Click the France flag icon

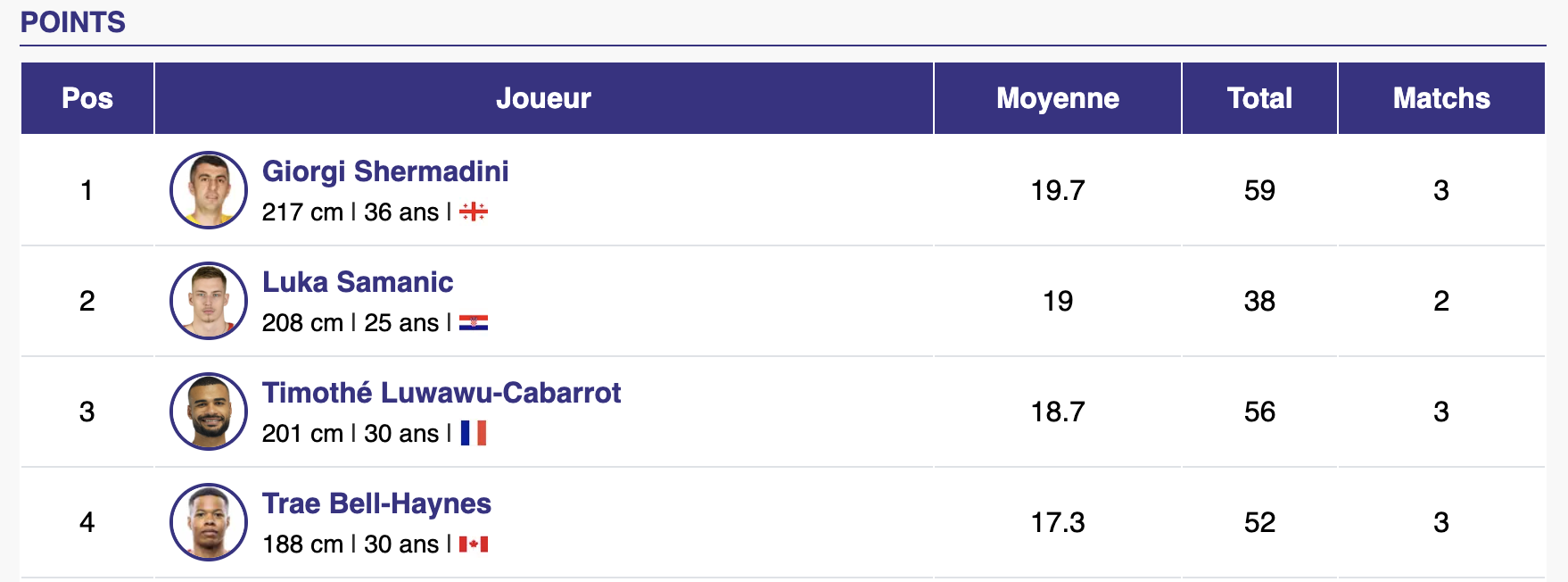tap(474, 434)
